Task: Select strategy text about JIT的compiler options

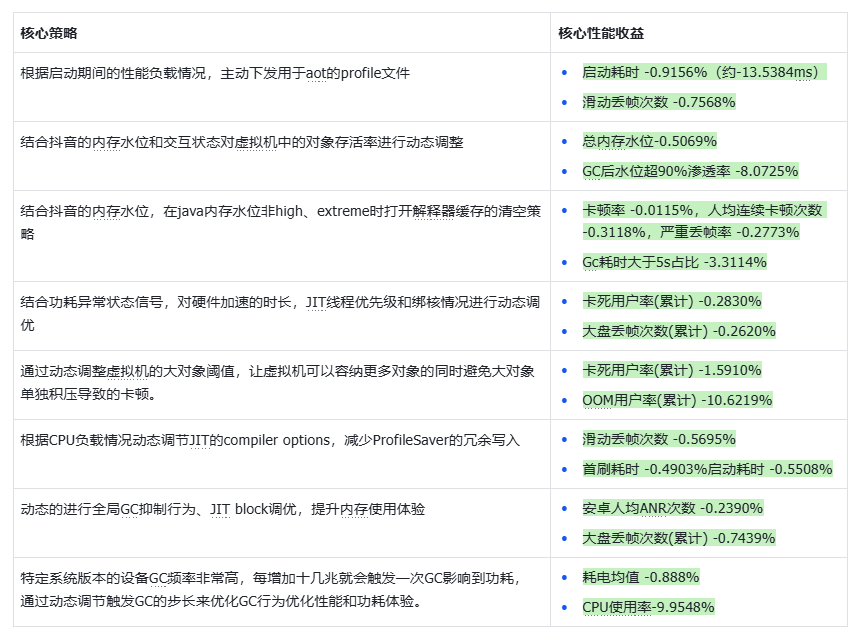Action: pos(270,441)
